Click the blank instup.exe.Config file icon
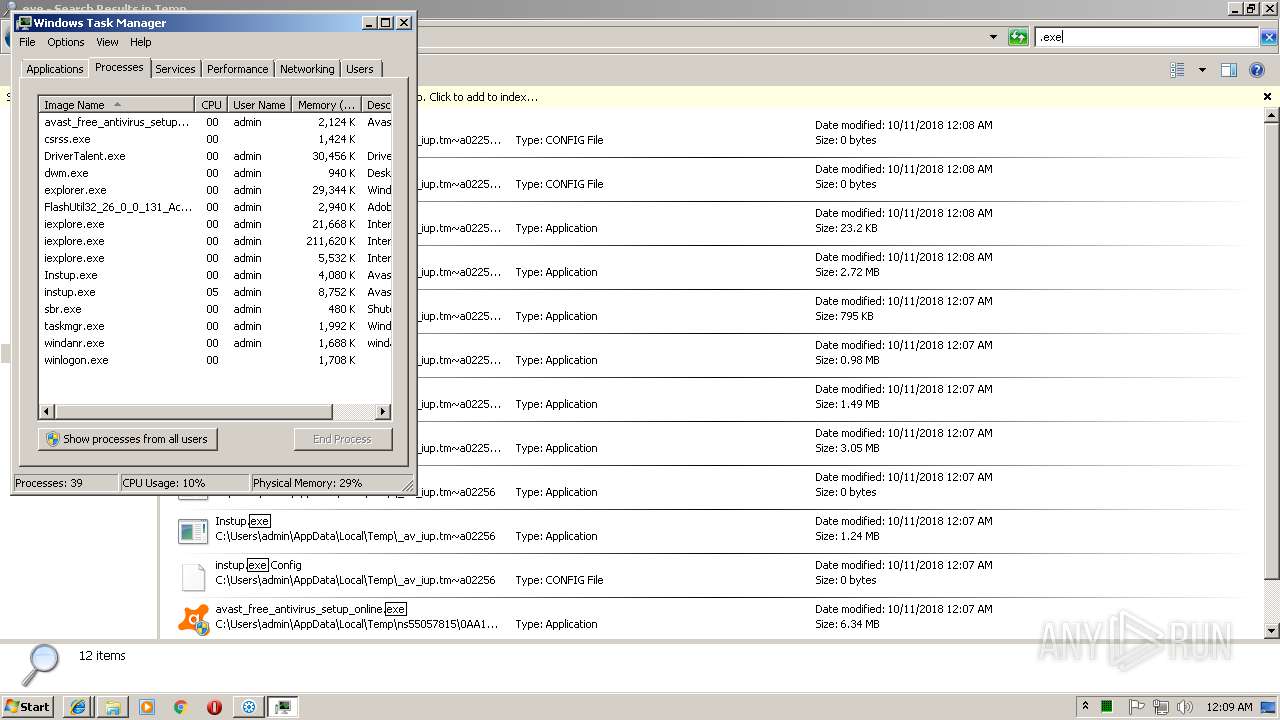The image size is (1280, 720). point(192,575)
